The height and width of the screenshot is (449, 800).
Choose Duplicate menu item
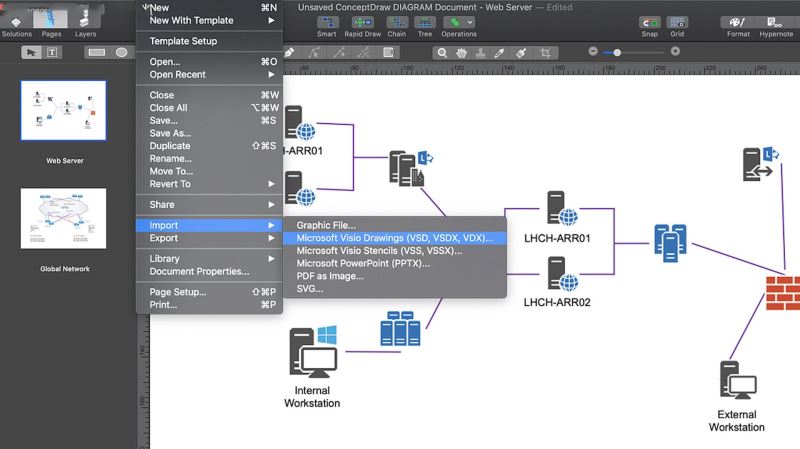[210, 146]
